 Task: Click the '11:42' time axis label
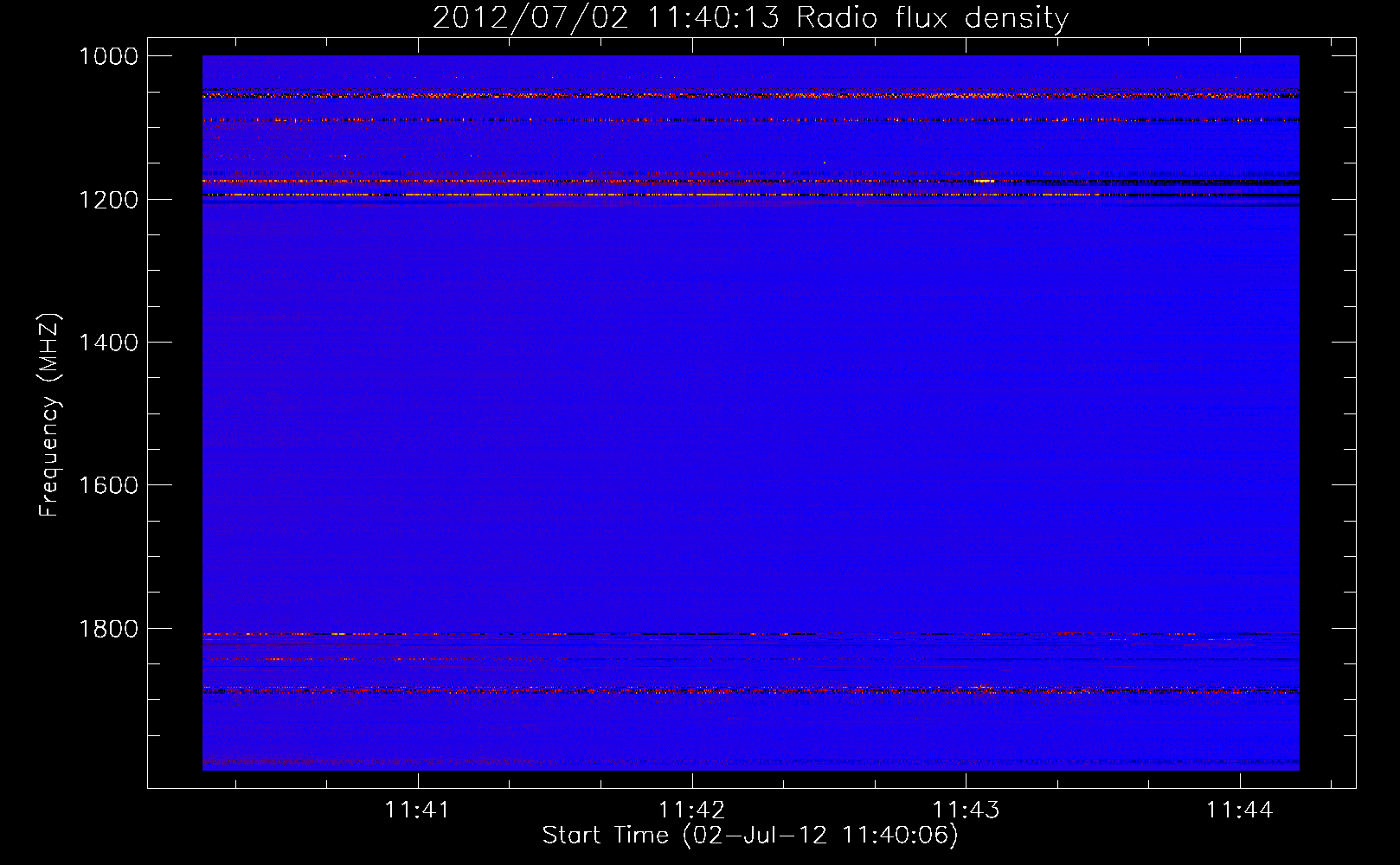pyautogui.click(x=691, y=810)
